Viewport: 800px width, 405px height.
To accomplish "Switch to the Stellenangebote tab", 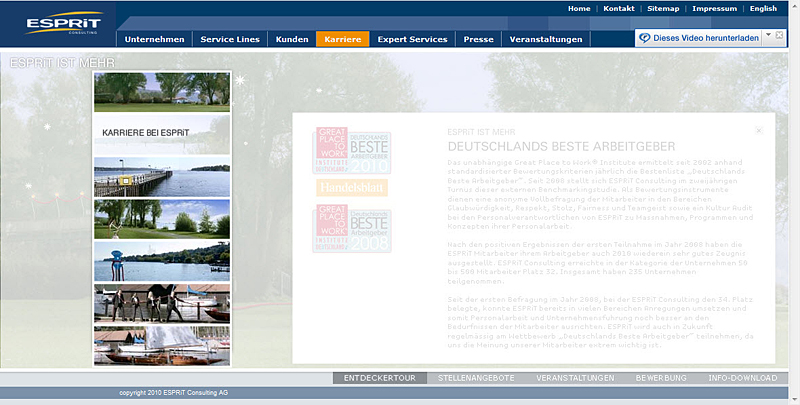I will (475, 378).
